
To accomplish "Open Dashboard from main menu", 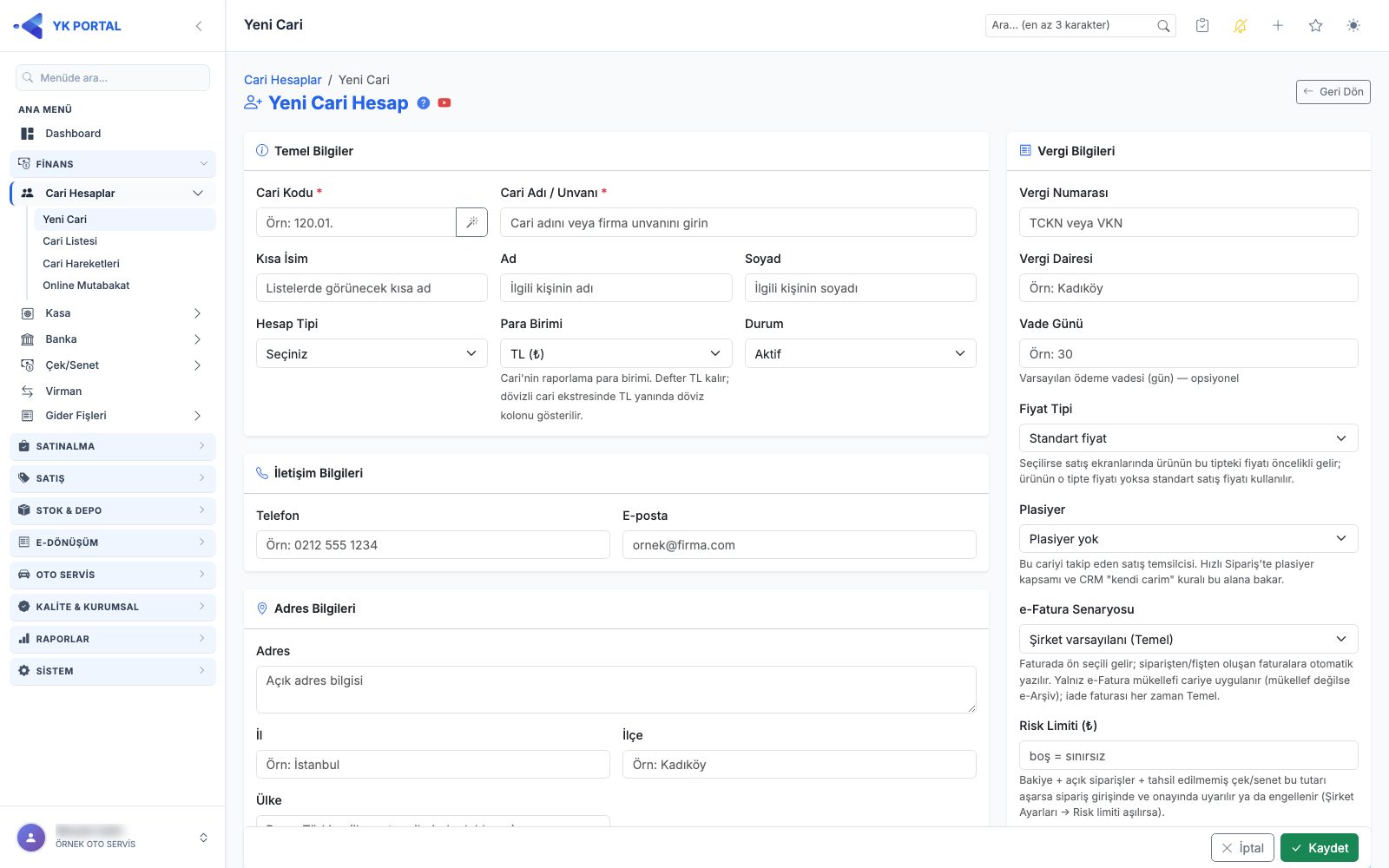I will (x=113, y=134).
